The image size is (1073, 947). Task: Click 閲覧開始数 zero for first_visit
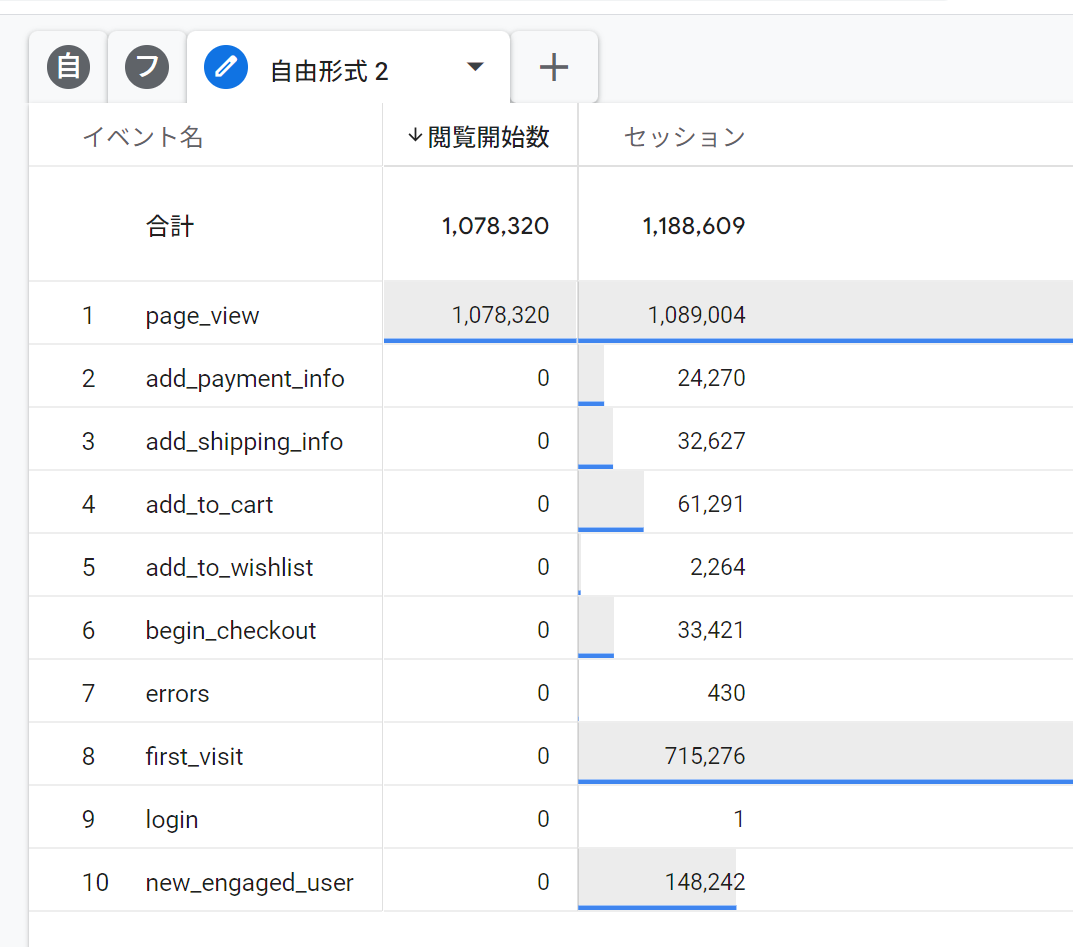coord(543,755)
